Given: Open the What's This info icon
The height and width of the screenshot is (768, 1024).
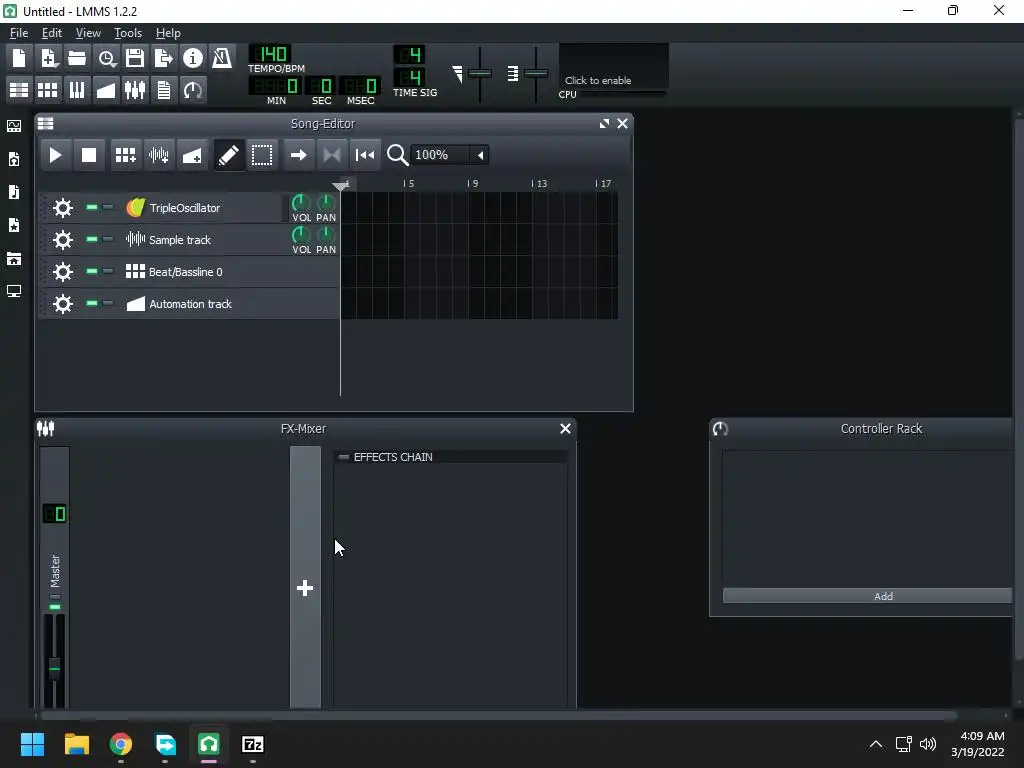Looking at the screenshot, I should coord(193,58).
